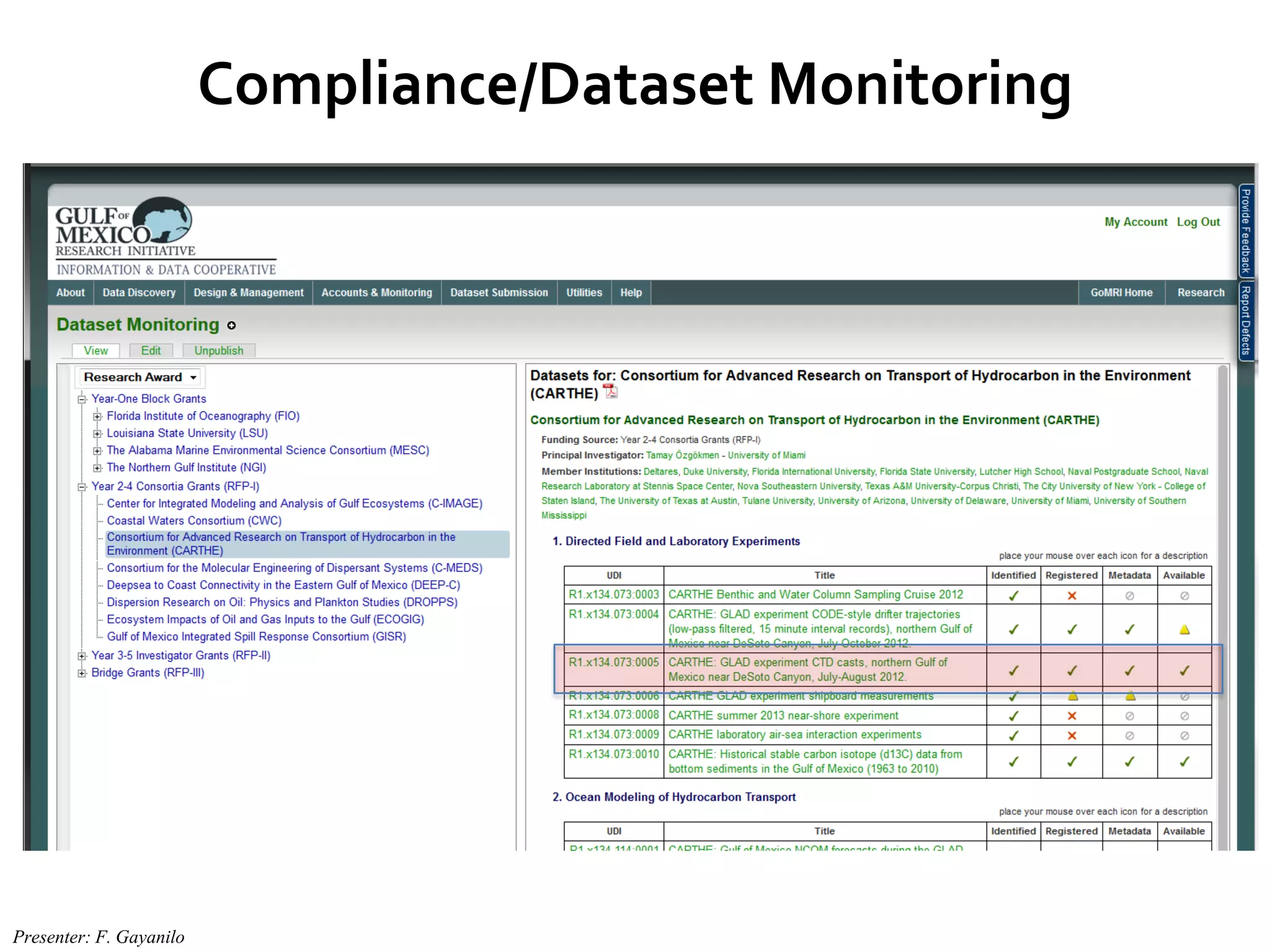Click Available checkmark for R1.x134.073:0010
The image size is (1270, 952).
pyautogui.click(x=1184, y=762)
